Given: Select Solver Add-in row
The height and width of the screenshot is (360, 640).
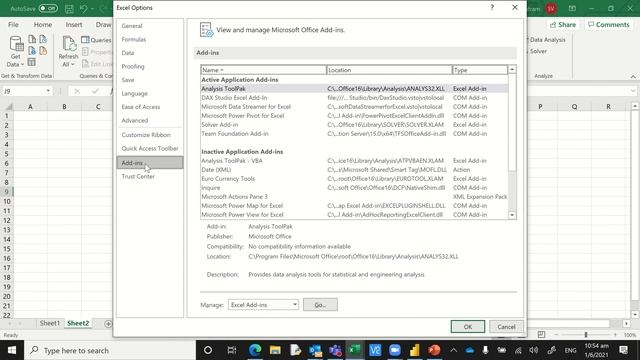Looking at the screenshot, I should point(354,124).
